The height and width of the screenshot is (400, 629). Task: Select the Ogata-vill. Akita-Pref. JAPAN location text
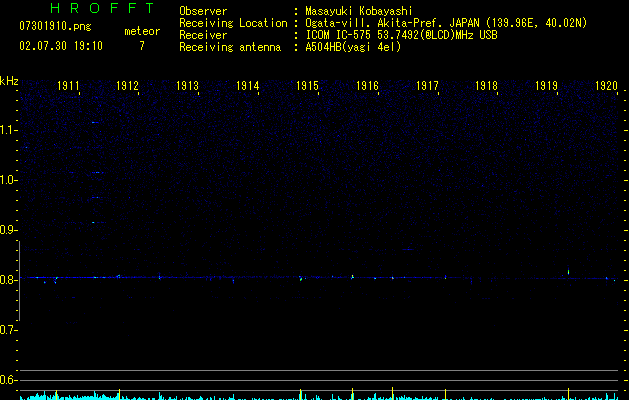(446, 23)
